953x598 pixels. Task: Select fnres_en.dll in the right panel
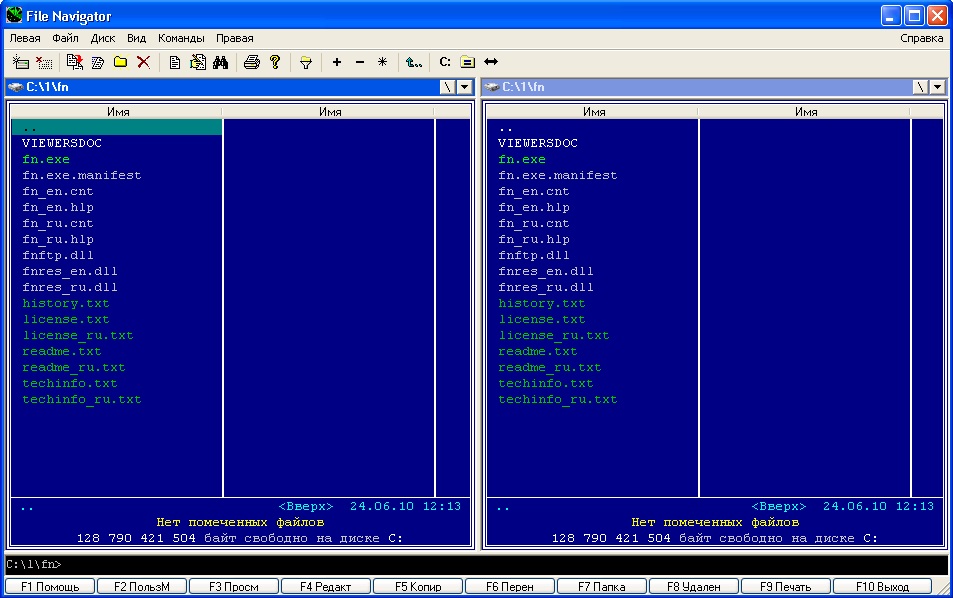546,271
